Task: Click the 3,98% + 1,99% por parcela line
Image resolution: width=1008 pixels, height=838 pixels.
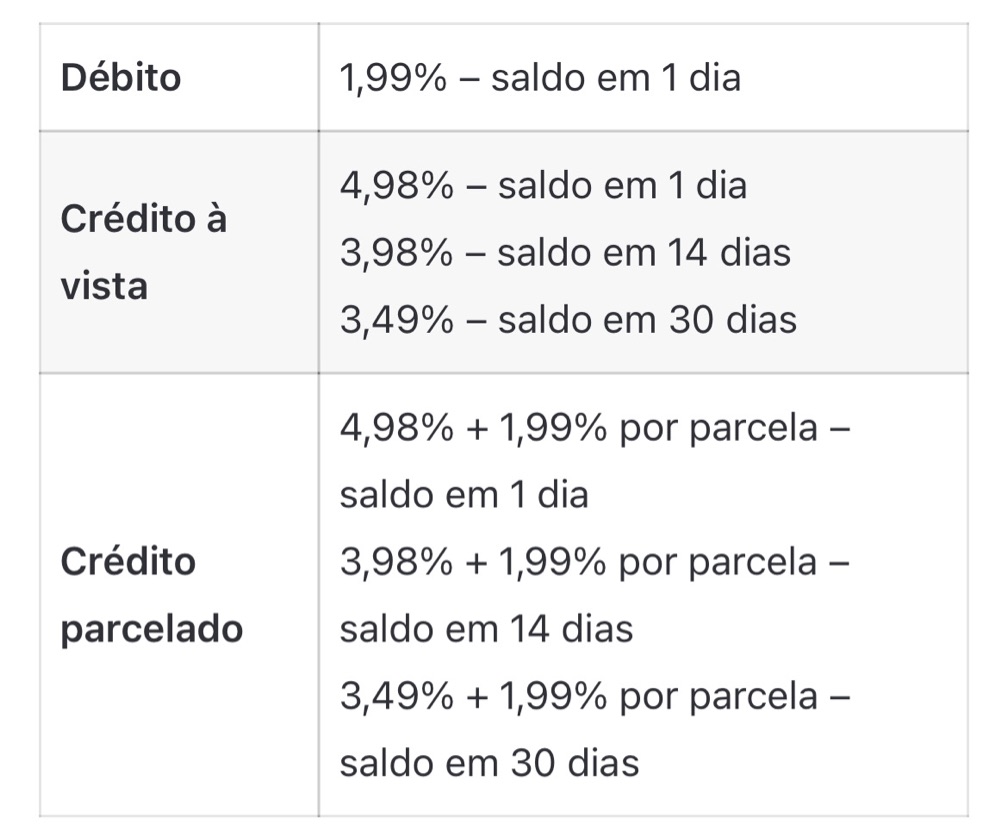Action: 595,562
